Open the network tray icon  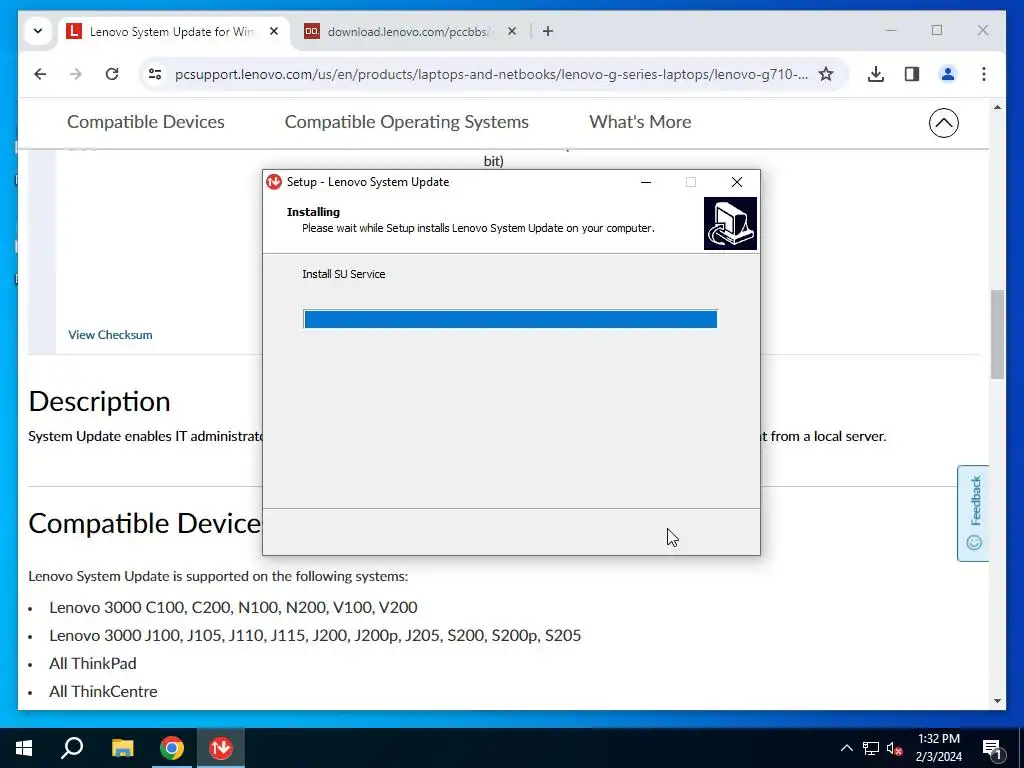coord(871,748)
